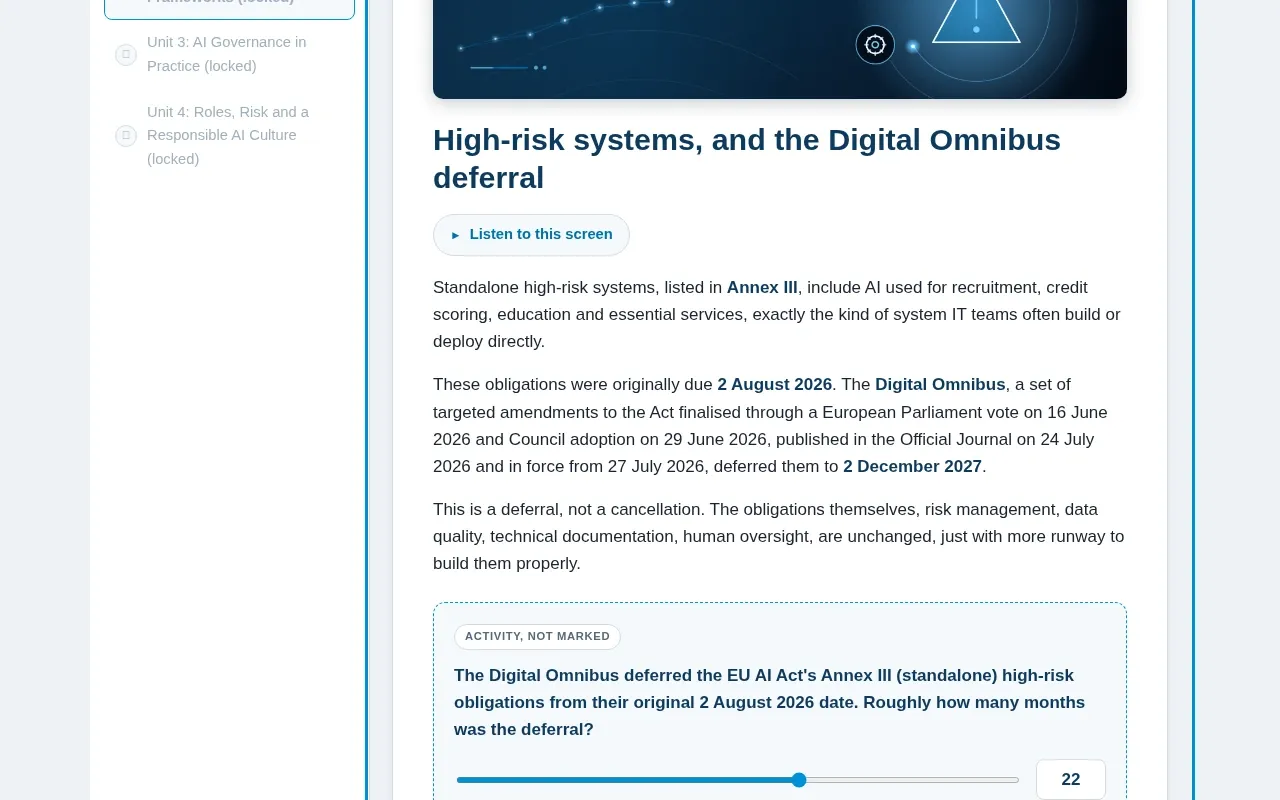Click the months value field showing 22
Viewport: 1280px width, 800px height.
click(1071, 780)
